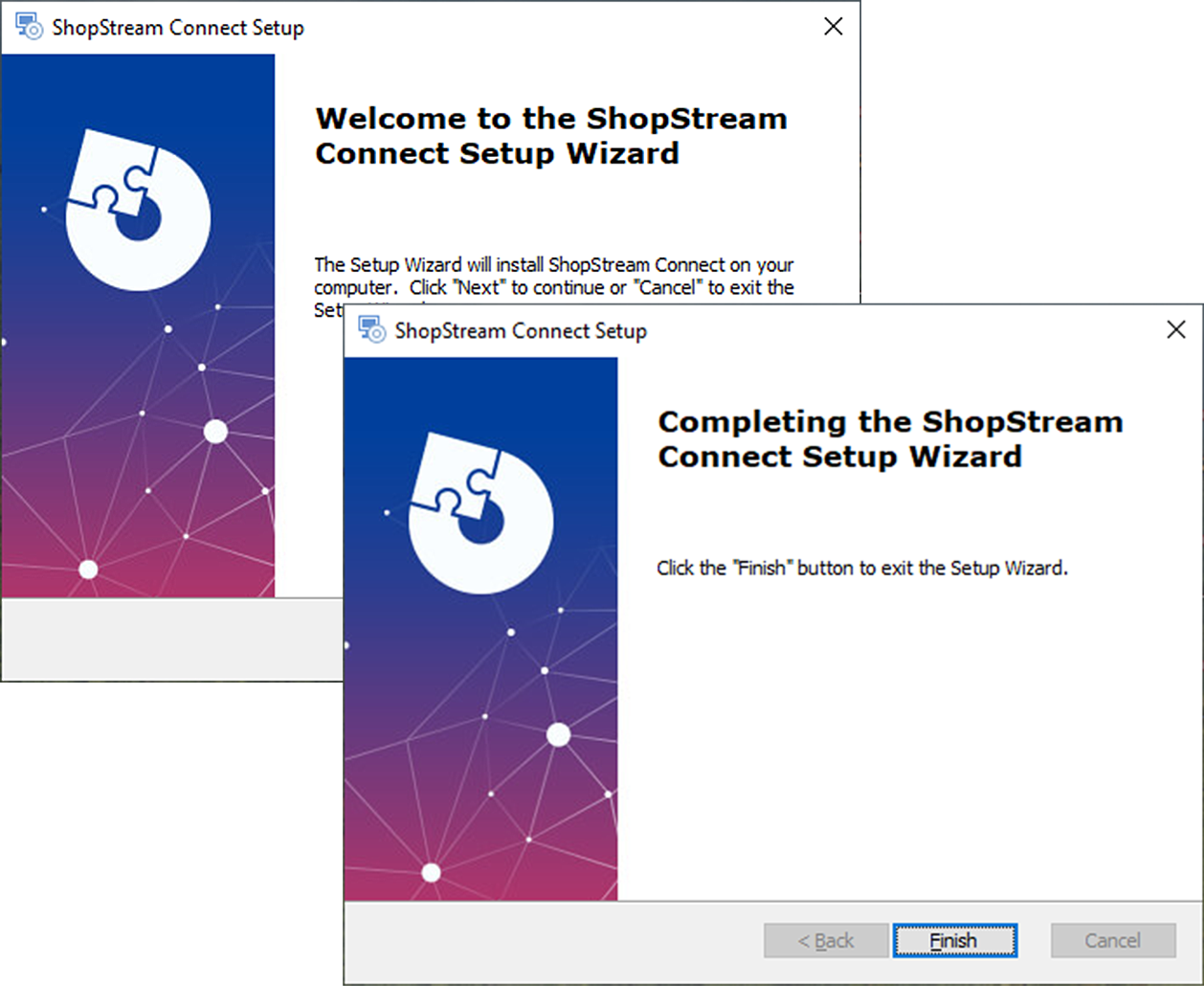Click the 'Completing the ShopStream Connect' heading
The height and width of the screenshot is (986, 1204).
point(889,438)
